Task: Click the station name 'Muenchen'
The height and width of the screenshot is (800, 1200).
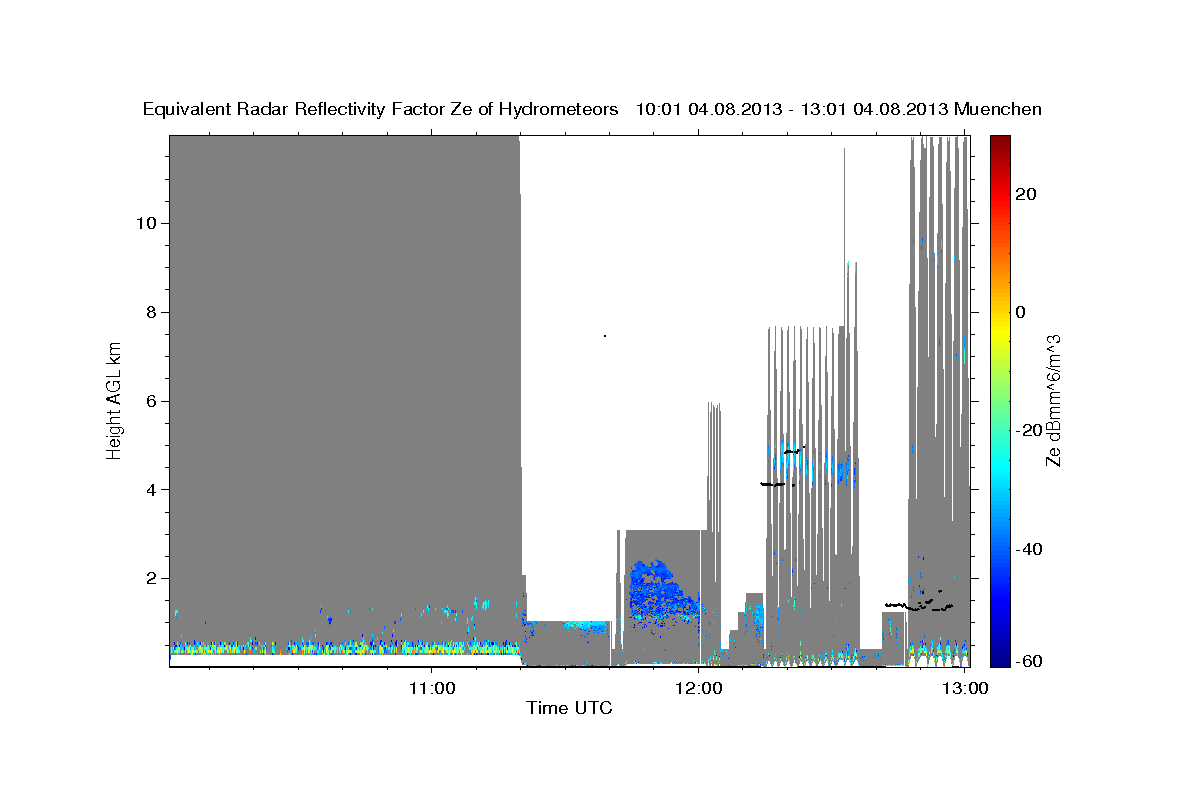Action: point(999,109)
